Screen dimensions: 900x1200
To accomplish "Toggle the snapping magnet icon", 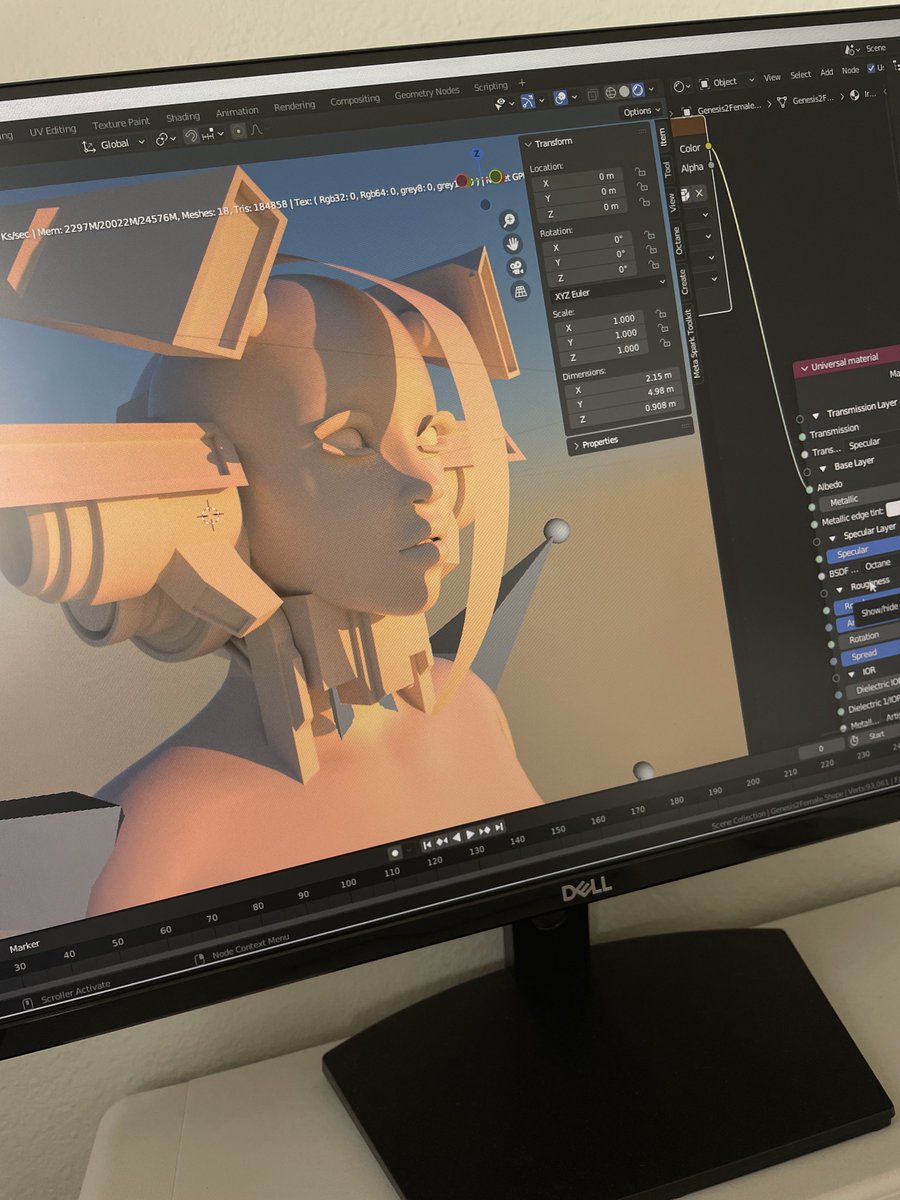I will pyautogui.click(x=190, y=136).
